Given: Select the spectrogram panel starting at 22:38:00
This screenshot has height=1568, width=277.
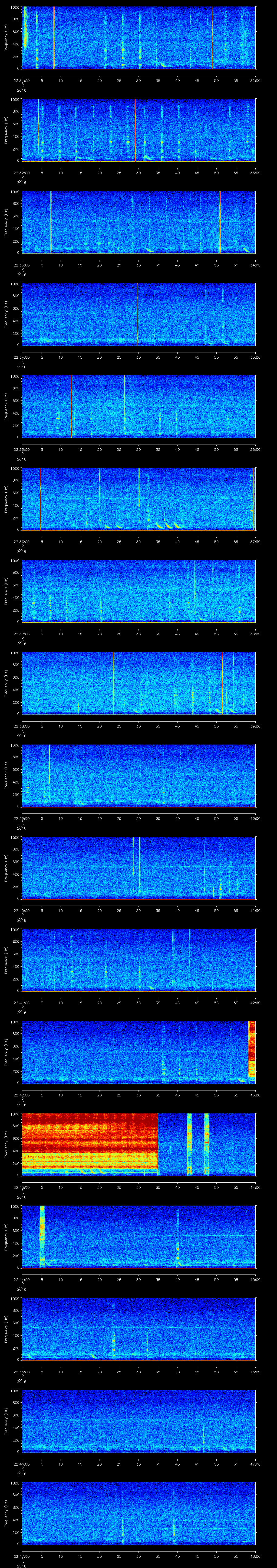Looking at the screenshot, I should [138, 683].
